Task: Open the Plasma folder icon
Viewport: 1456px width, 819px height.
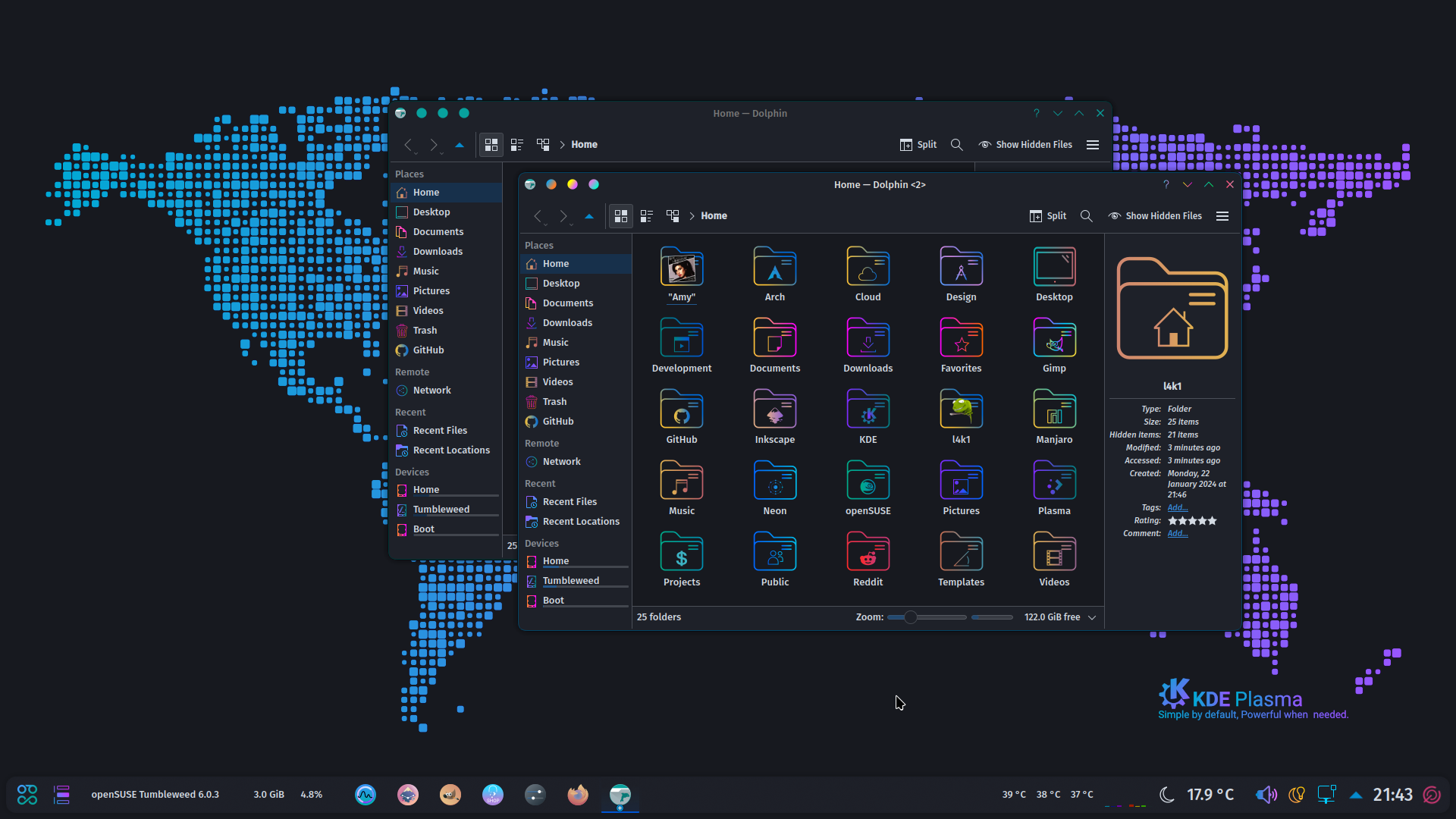Action: pyautogui.click(x=1054, y=481)
